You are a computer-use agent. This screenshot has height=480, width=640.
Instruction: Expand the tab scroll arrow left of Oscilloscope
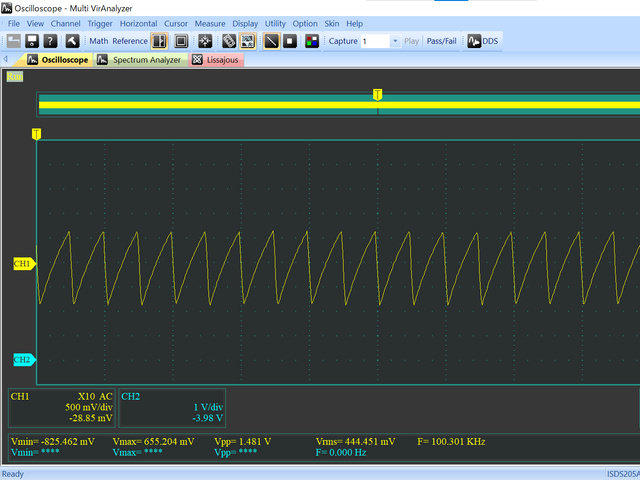8,60
